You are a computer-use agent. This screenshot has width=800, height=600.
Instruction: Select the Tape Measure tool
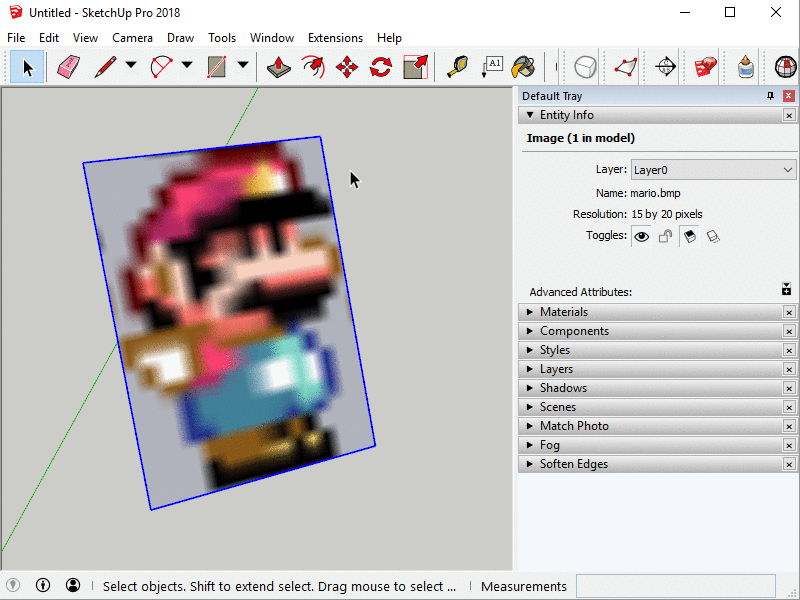pyautogui.click(x=457, y=67)
